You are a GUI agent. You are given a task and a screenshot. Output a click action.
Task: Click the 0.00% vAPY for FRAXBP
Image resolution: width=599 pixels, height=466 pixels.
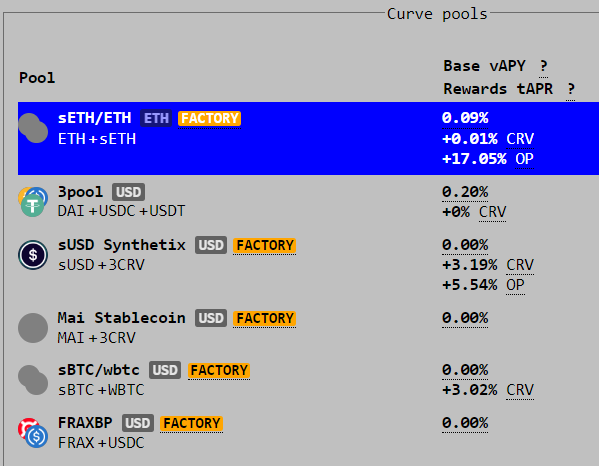point(465,423)
